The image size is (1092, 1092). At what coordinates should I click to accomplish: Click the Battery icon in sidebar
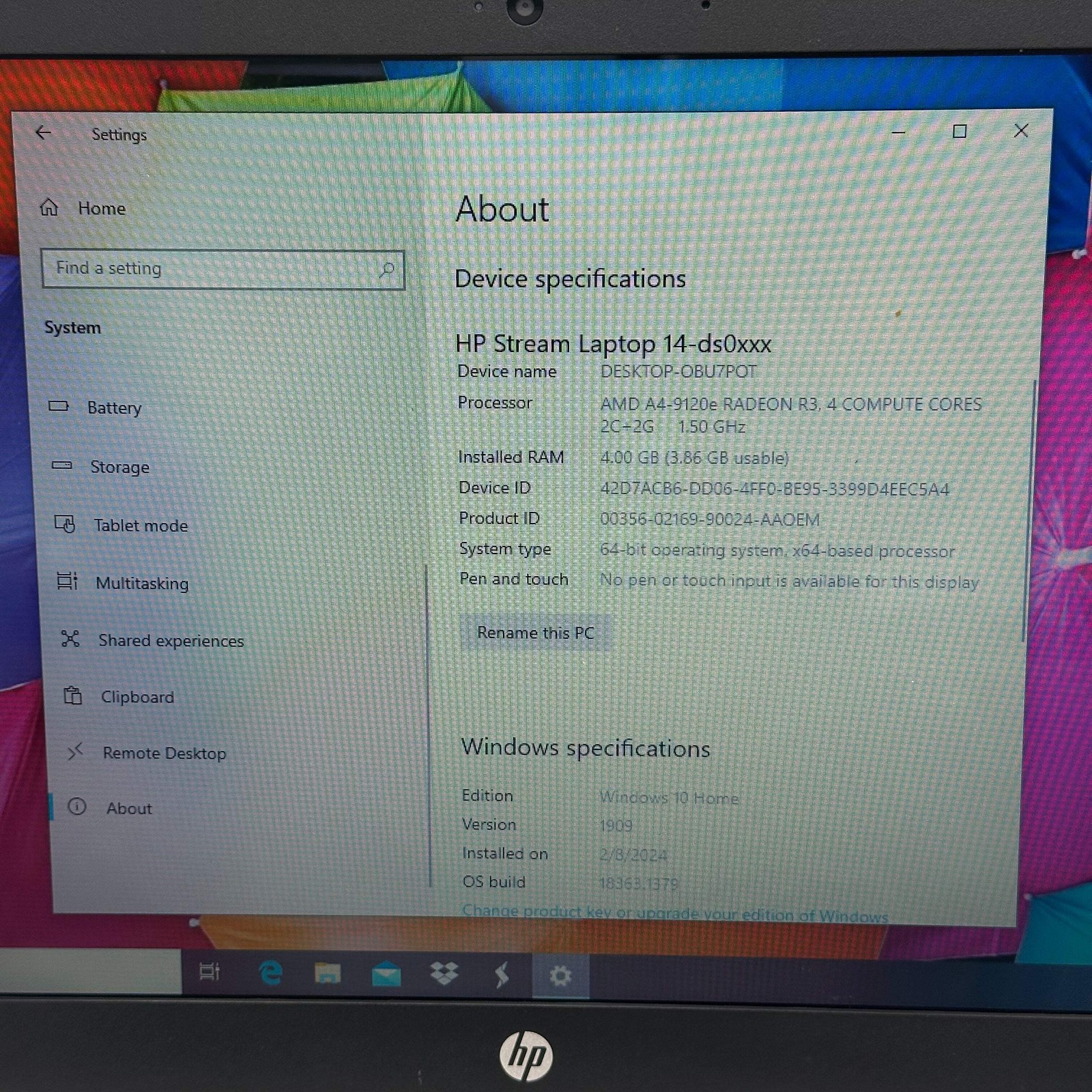(59, 406)
